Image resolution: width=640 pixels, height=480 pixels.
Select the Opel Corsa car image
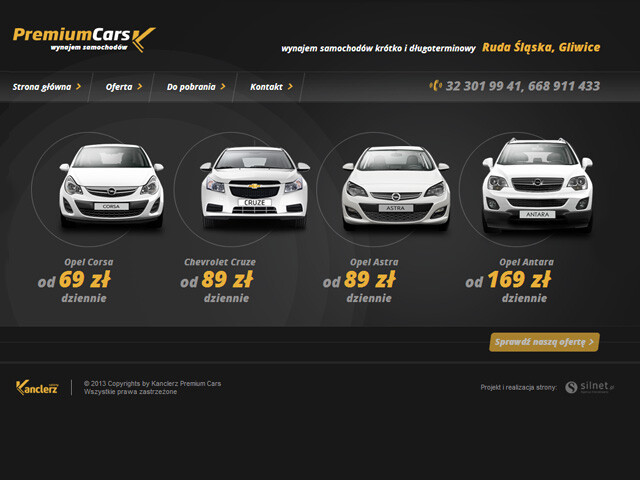[111, 186]
